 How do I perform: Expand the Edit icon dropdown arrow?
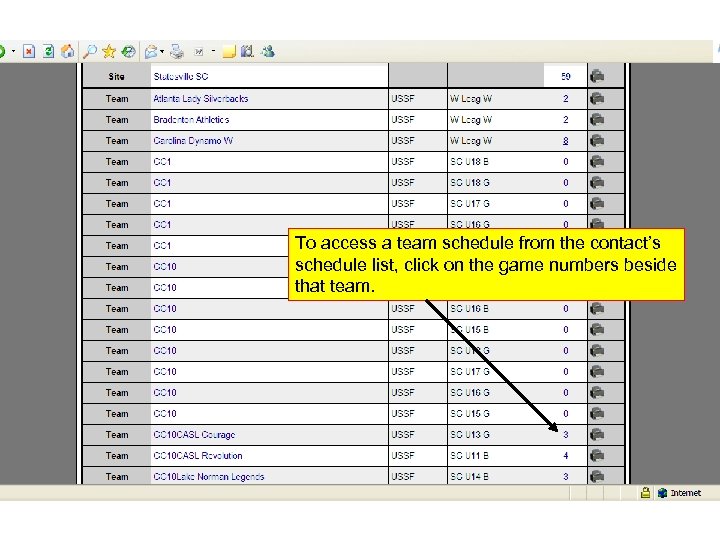tap(213, 51)
